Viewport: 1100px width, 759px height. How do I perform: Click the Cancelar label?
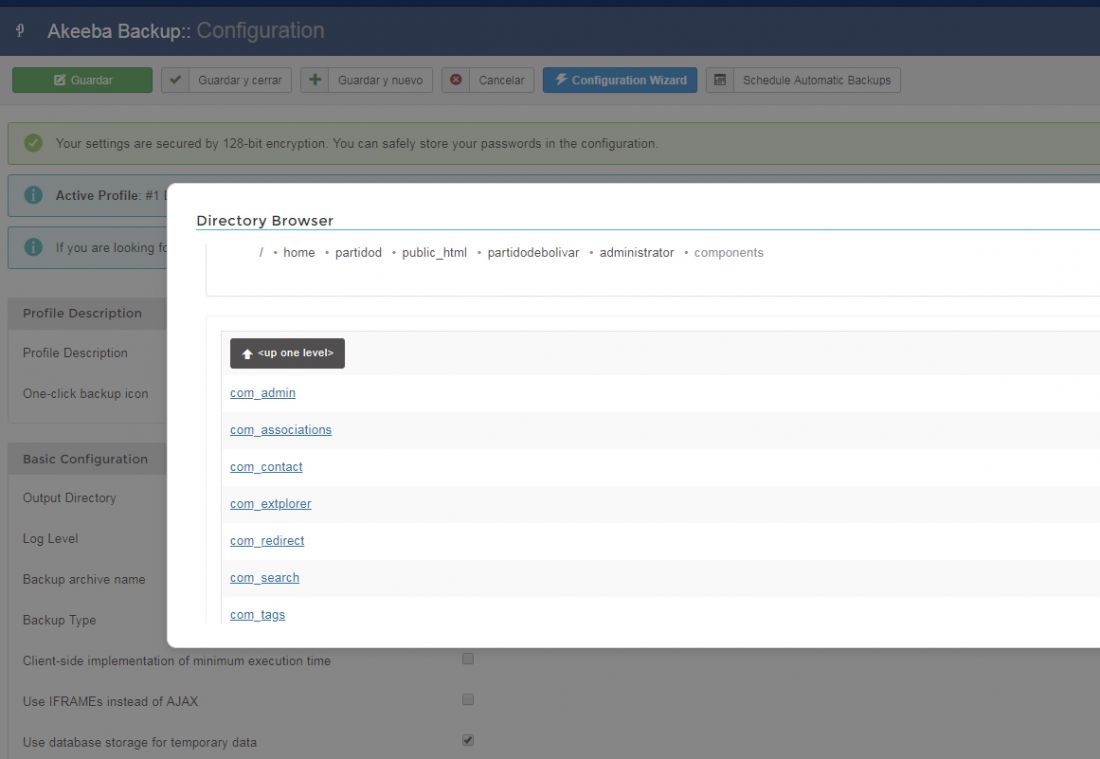[x=502, y=80]
